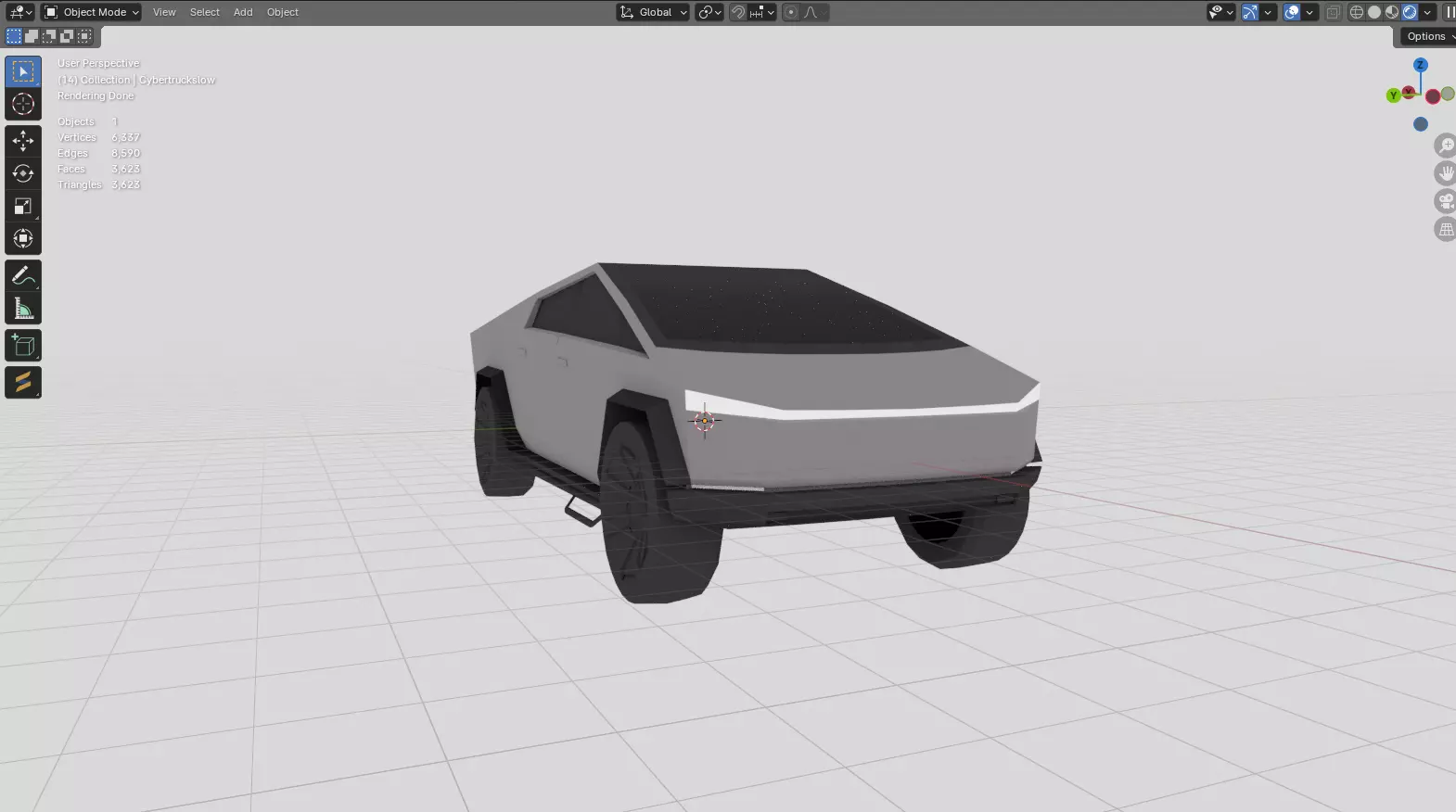Switch to wireframe viewport shading
Image resolution: width=1456 pixels, height=812 pixels.
point(1357,12)
